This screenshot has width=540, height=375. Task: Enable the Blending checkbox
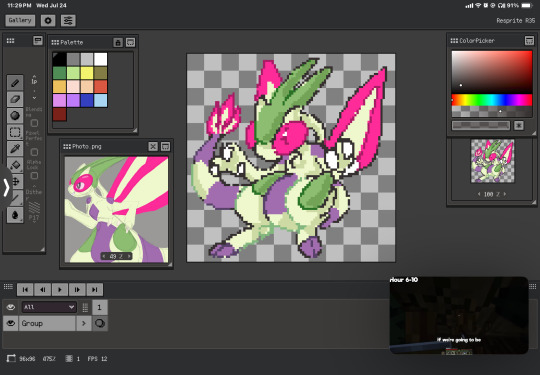coord(34,123)
